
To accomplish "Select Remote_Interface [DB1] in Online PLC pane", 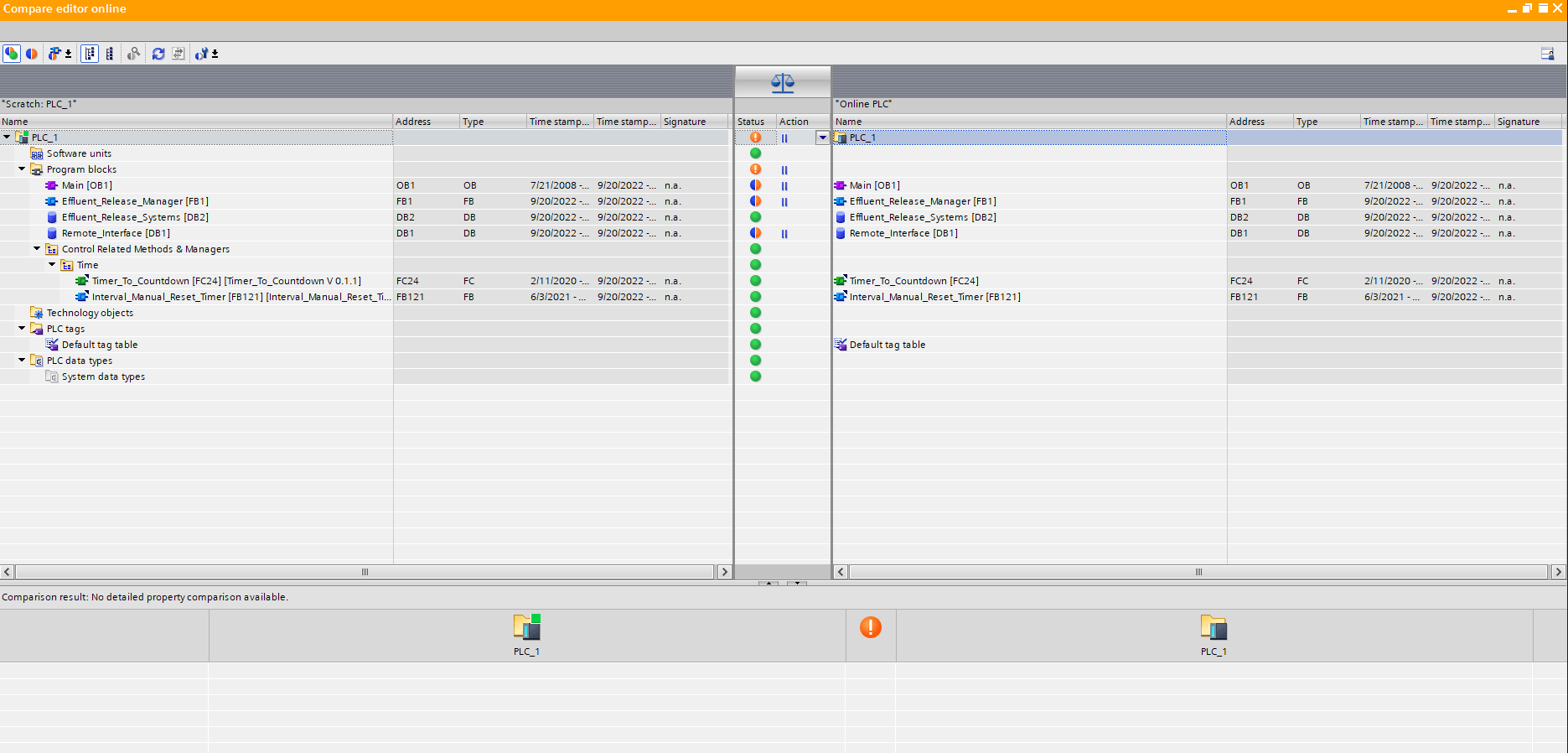I will (x=903, y=233).
